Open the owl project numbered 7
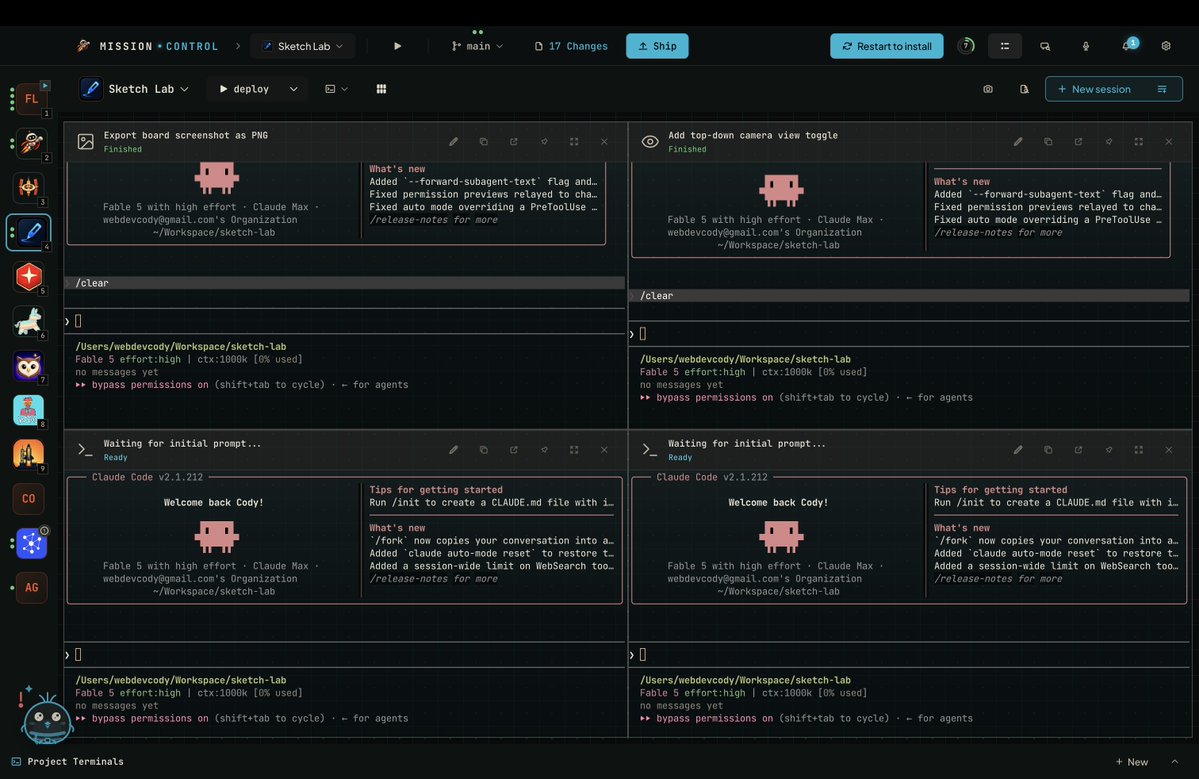This screenshot has width=1199, height=779. coord(29,366)
